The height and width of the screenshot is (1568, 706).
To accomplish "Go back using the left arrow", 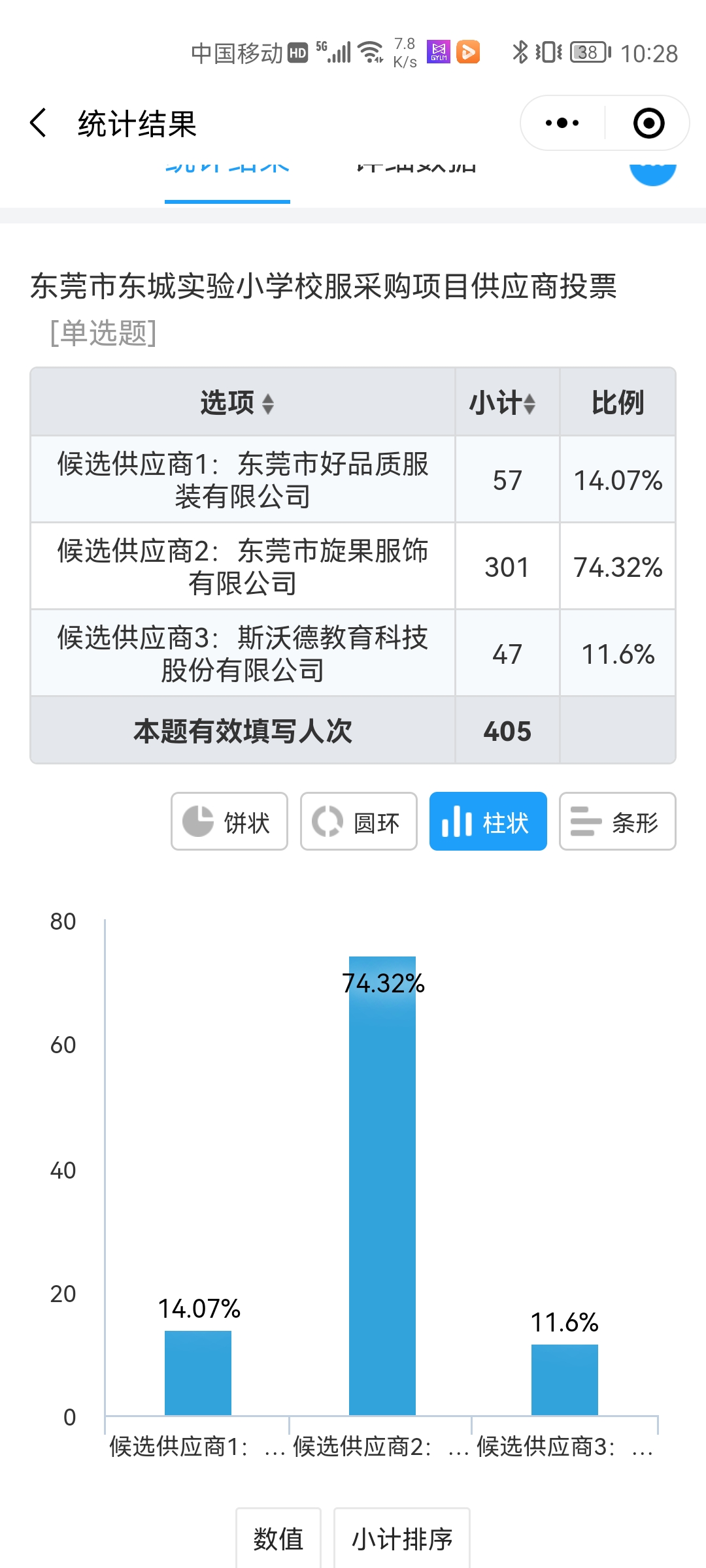I will point(39,123).
